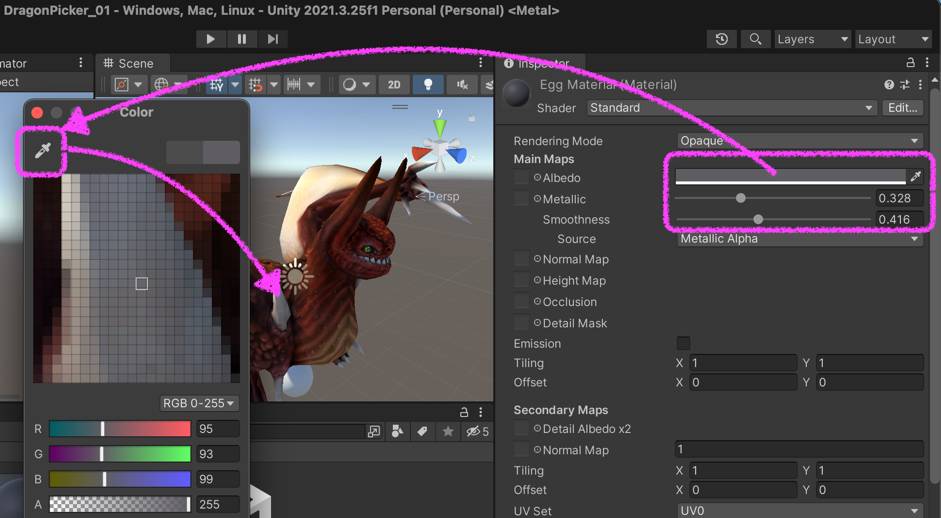Toggle scene lighting with the lightbulb icon
The image size is (941, 518).
pos(428,85)
